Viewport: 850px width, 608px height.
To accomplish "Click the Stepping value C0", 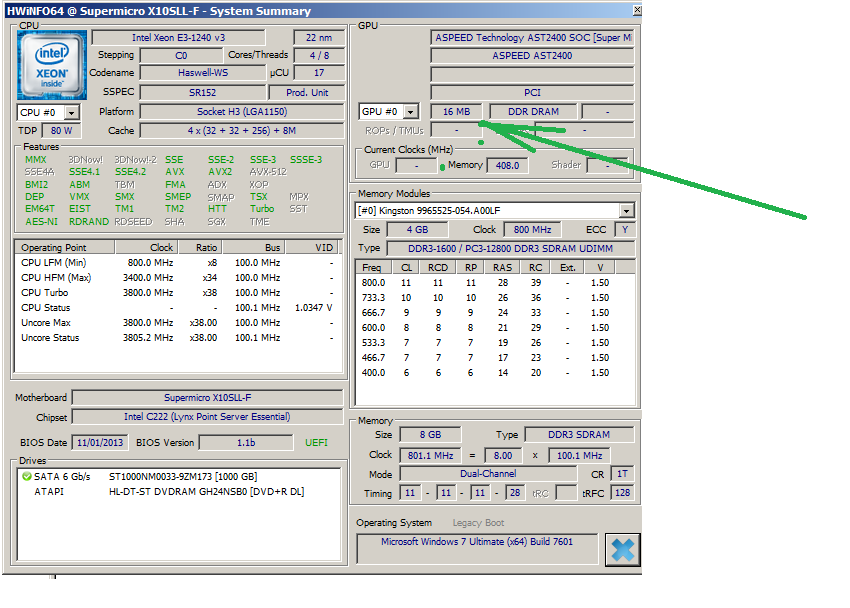I will [x=181, y=55].
